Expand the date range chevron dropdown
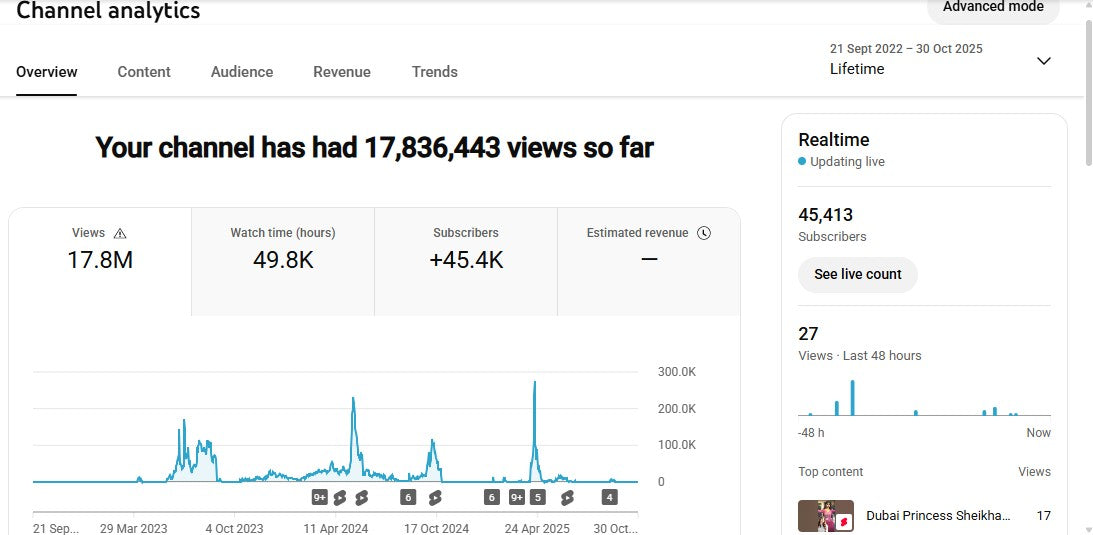Screen dimensions: 1093x535 [1043, 61]
